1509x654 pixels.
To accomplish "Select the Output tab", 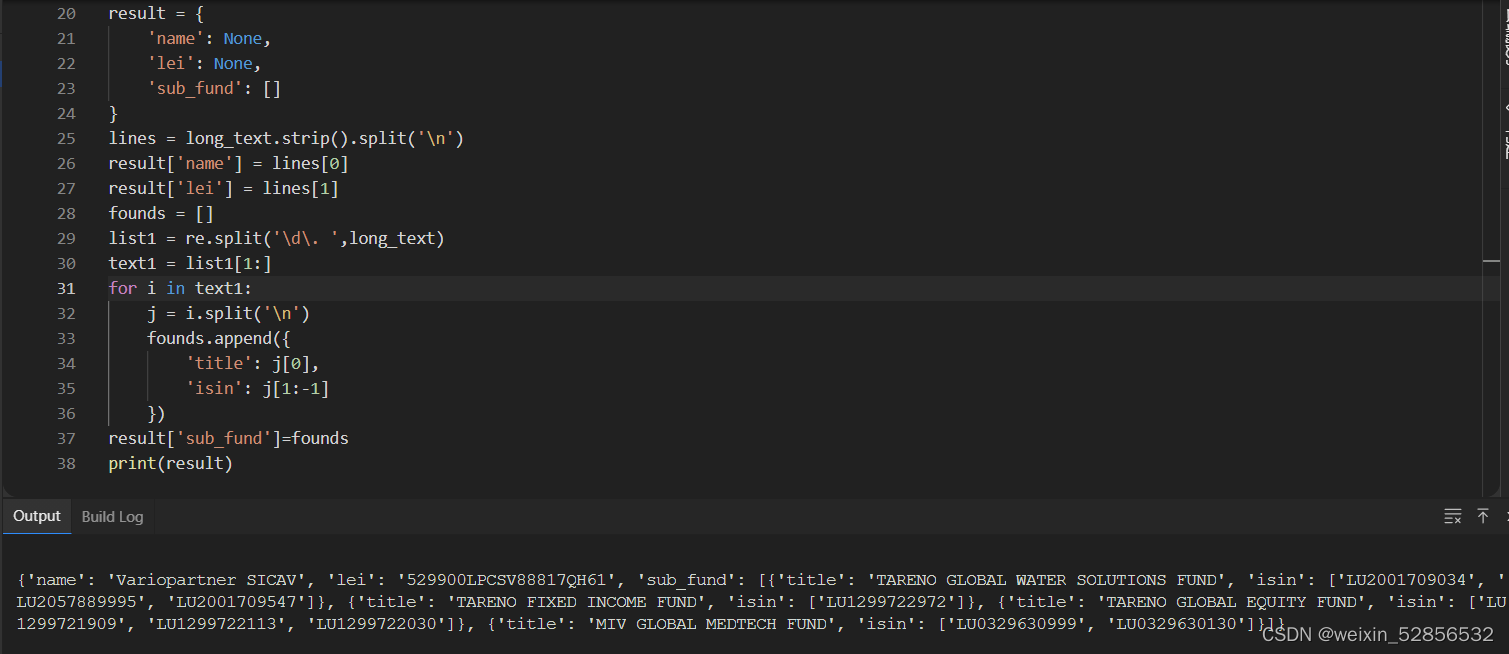I will [36, 515].
